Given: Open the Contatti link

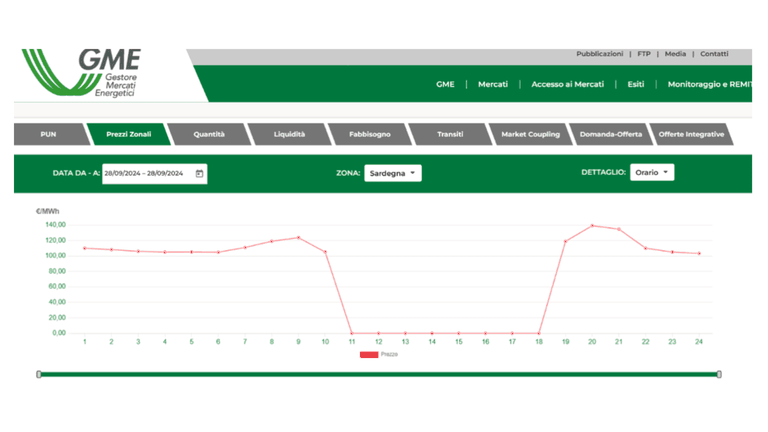Looking at the screenshot, I should (714, 54).
